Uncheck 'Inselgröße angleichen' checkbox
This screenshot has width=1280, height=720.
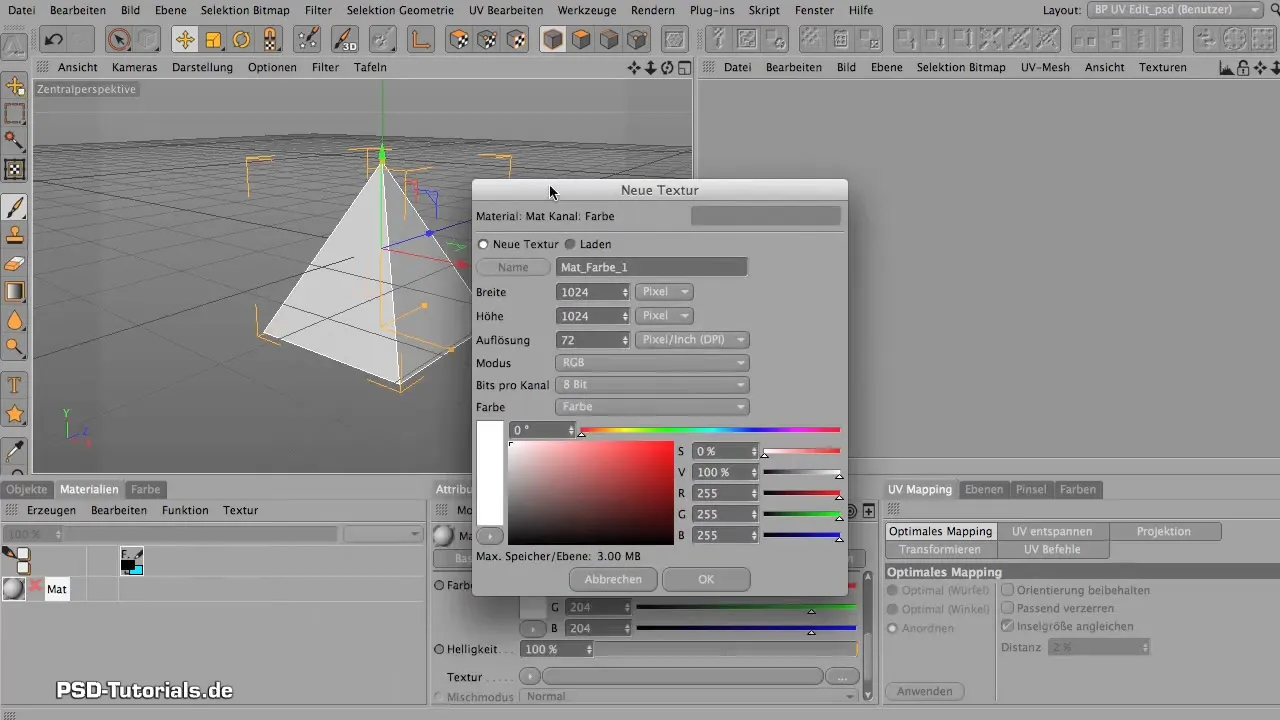pos(1008,626)
